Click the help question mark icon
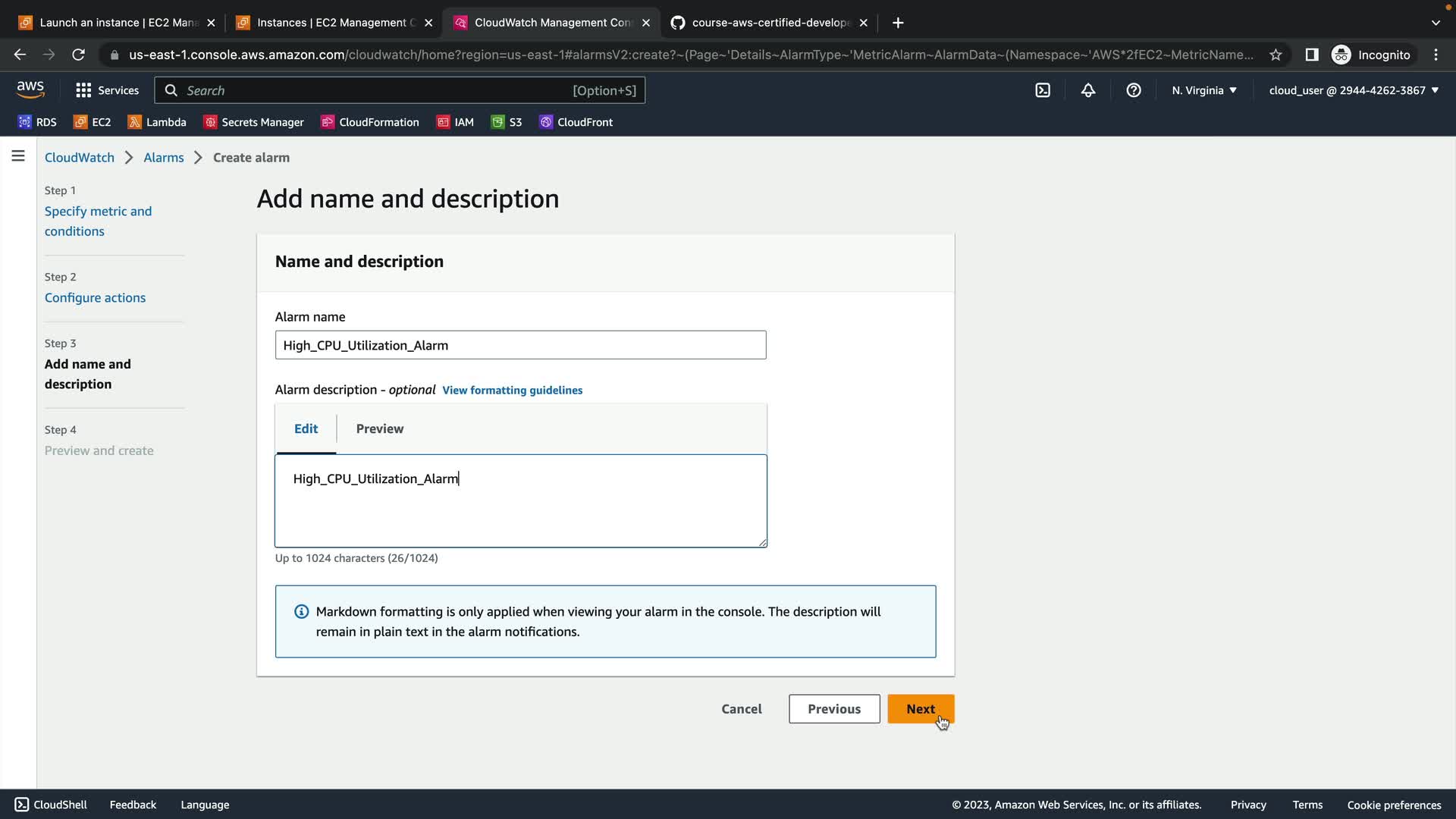The width and height of the screenshot is (1456, 819). coord(1134,90)
